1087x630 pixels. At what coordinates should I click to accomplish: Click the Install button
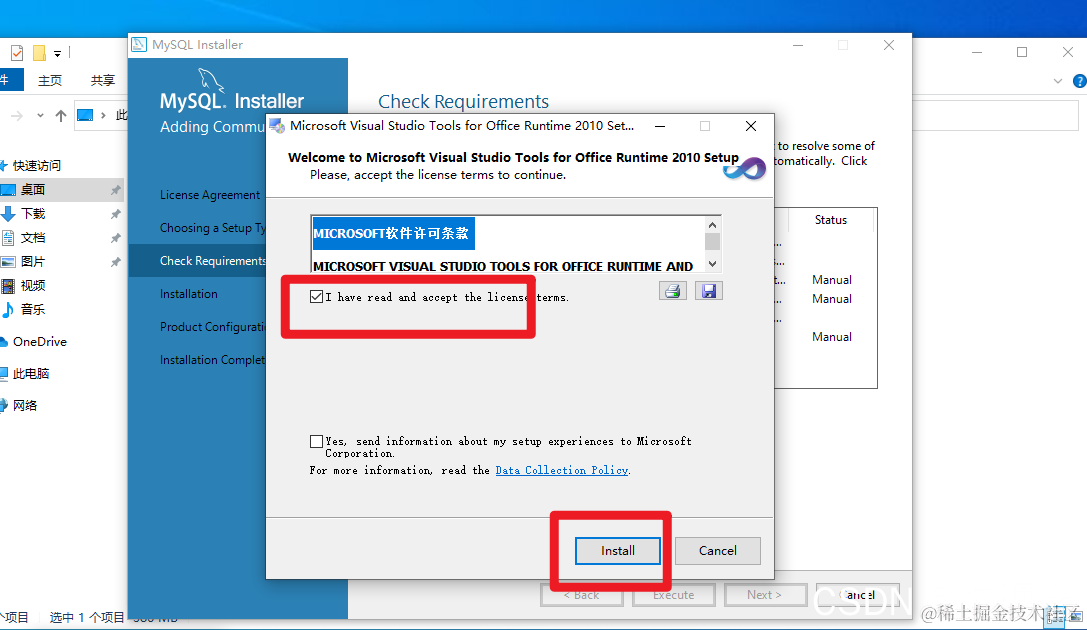click(618, 550)
